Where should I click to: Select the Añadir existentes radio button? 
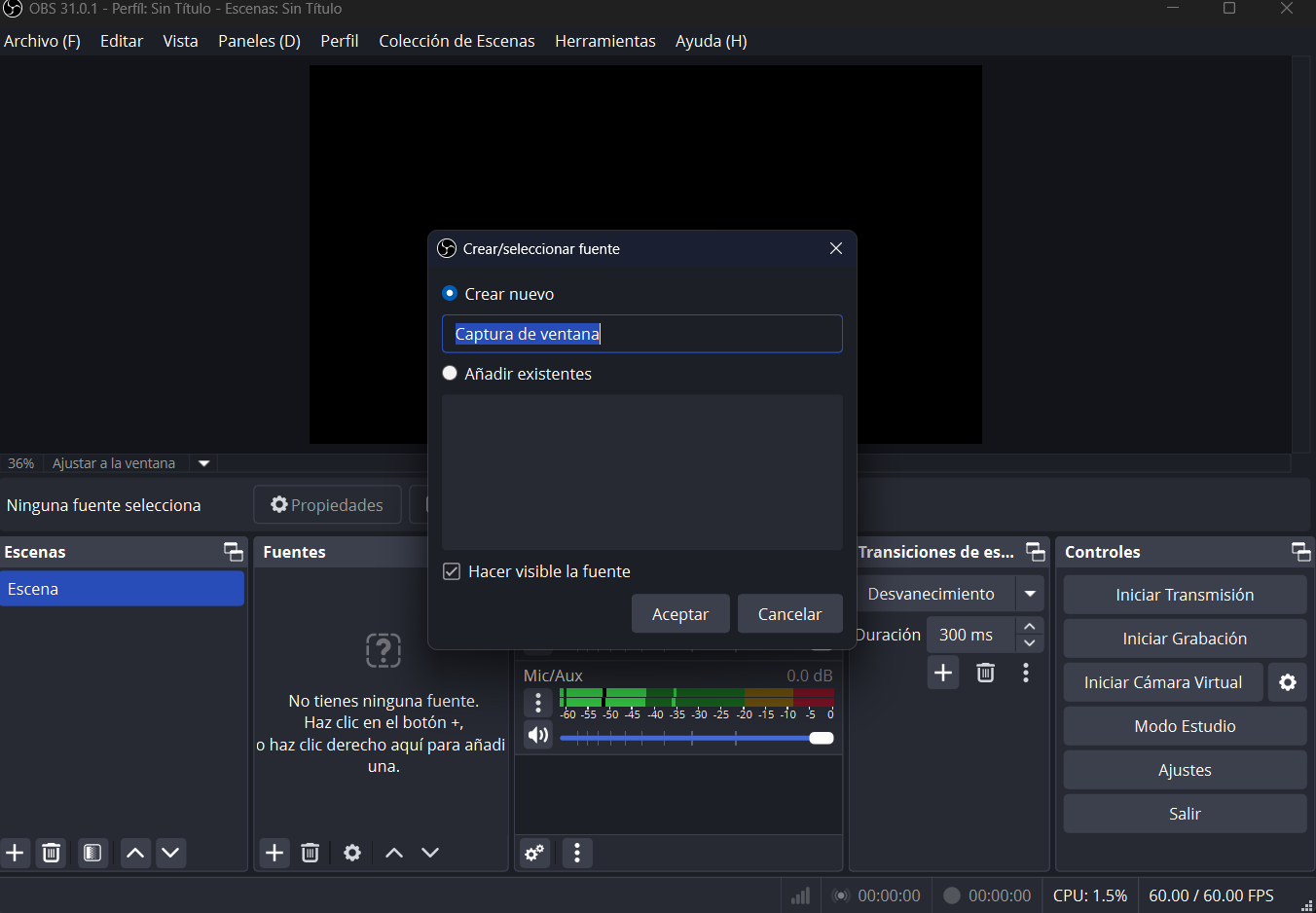tap(450, 373)
